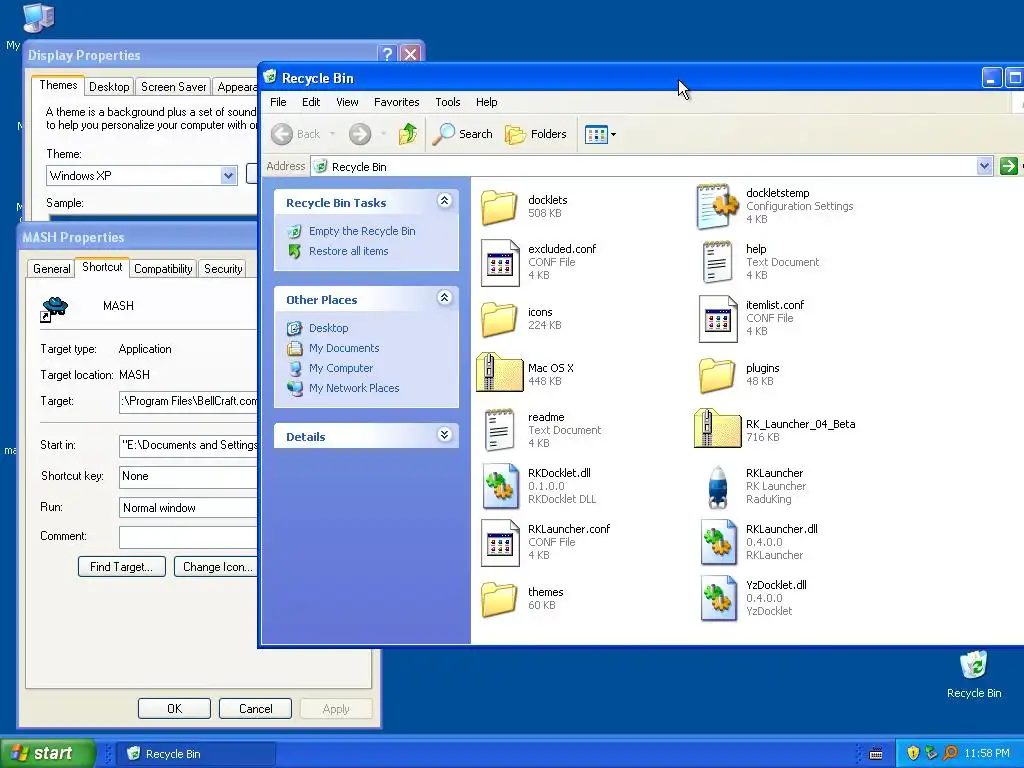Switch to Desktop tab in Display Properties
1024x768 pixels.
click(x=109, y=87)
